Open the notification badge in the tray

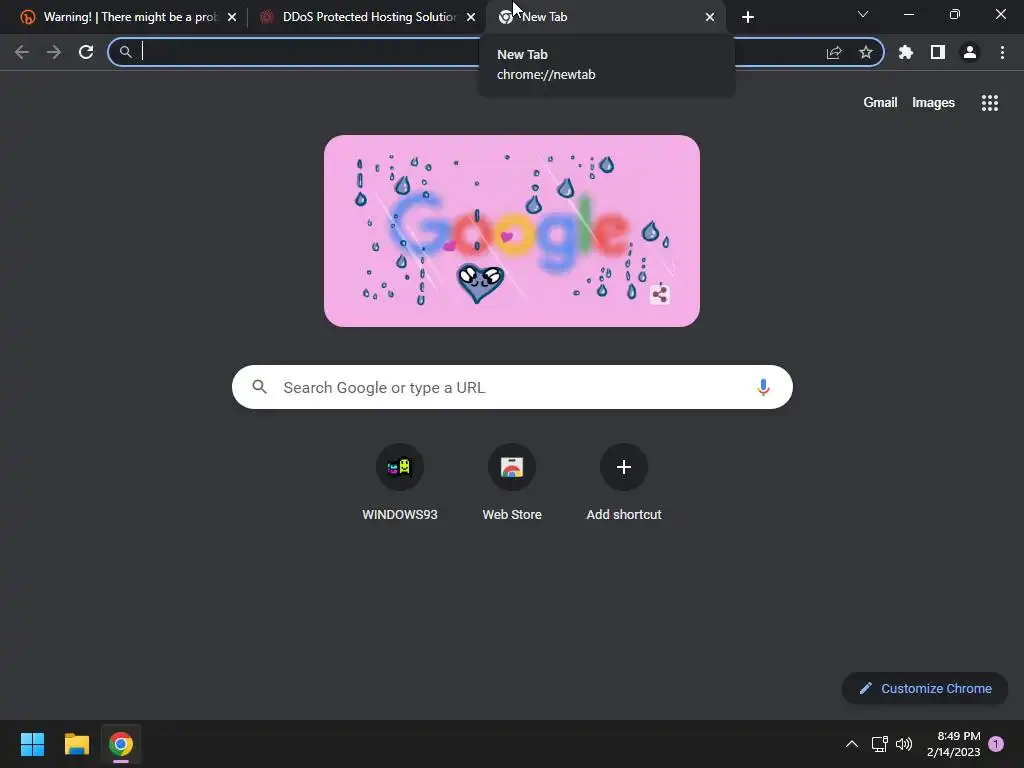click(996, 744)
